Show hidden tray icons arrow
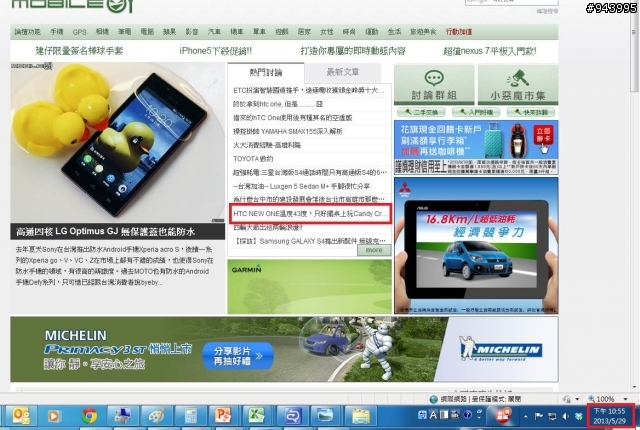640x430 pixels. point(525,417)
